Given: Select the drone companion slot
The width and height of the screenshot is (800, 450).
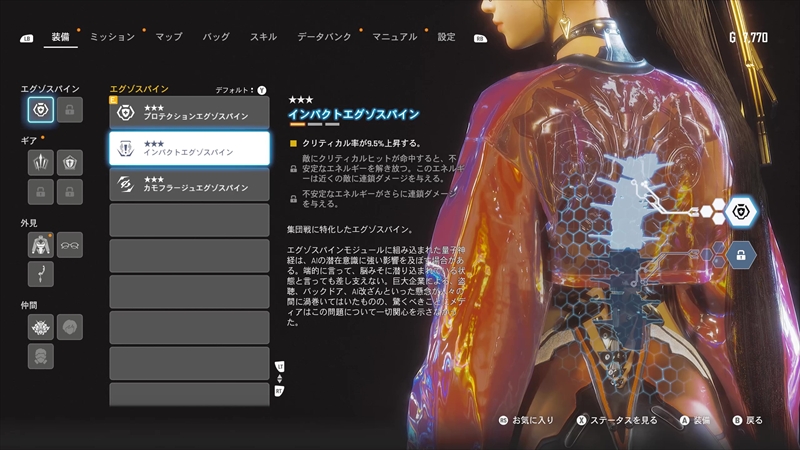Looking at the screenshot, I should click(41, 327).
